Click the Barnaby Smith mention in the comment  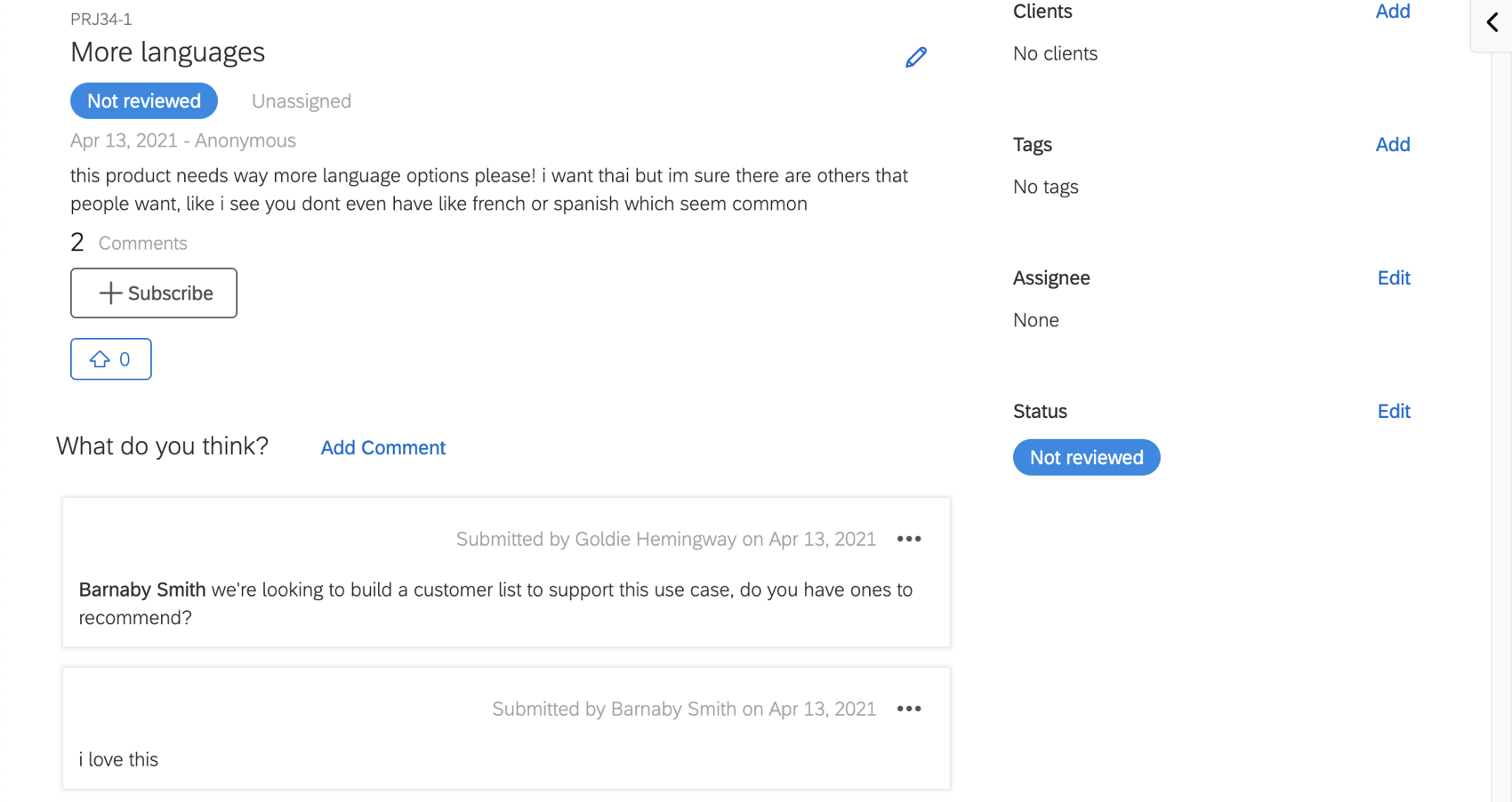(141, 589)
